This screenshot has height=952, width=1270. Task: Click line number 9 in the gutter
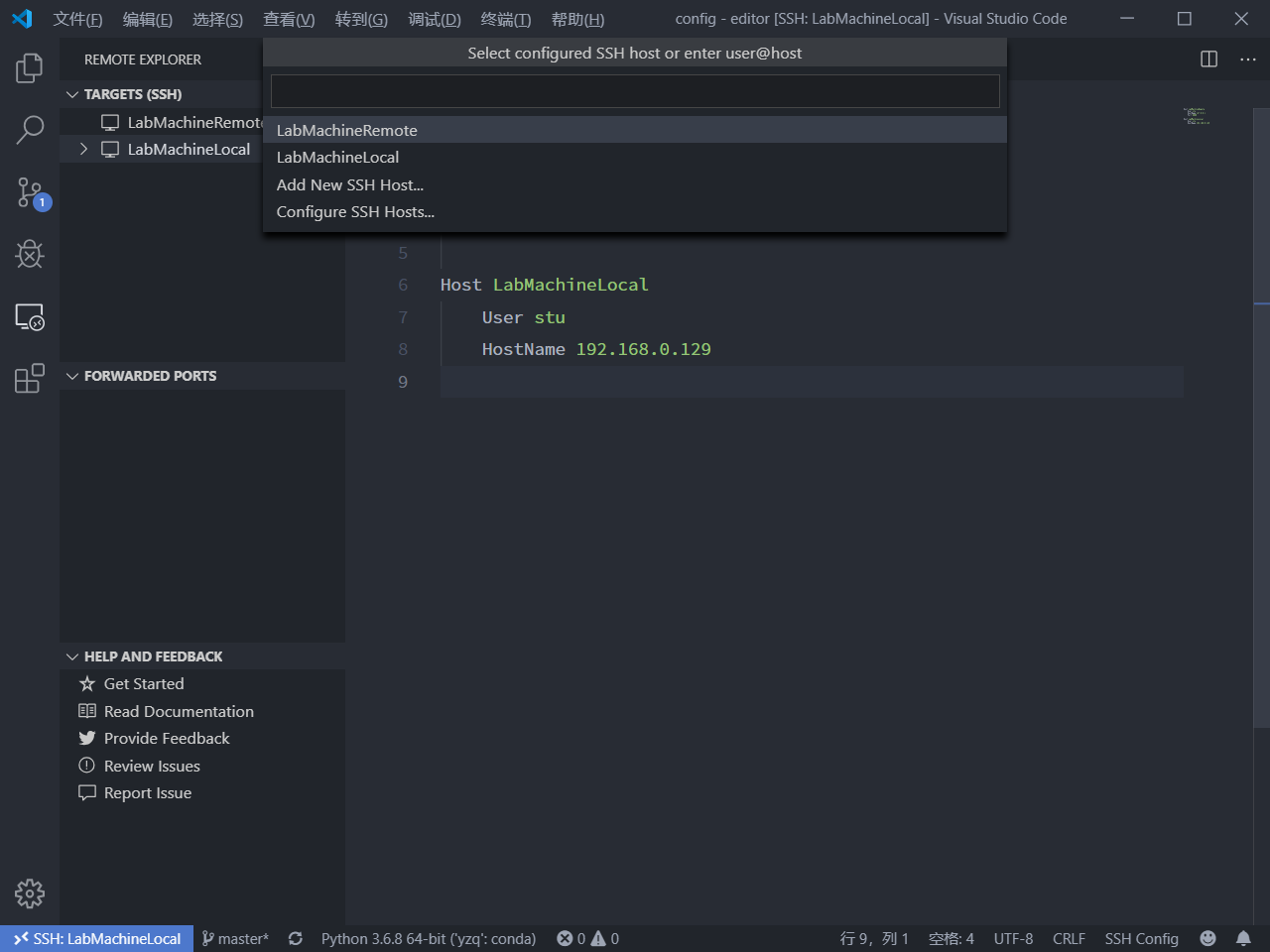tap(403, 382)
